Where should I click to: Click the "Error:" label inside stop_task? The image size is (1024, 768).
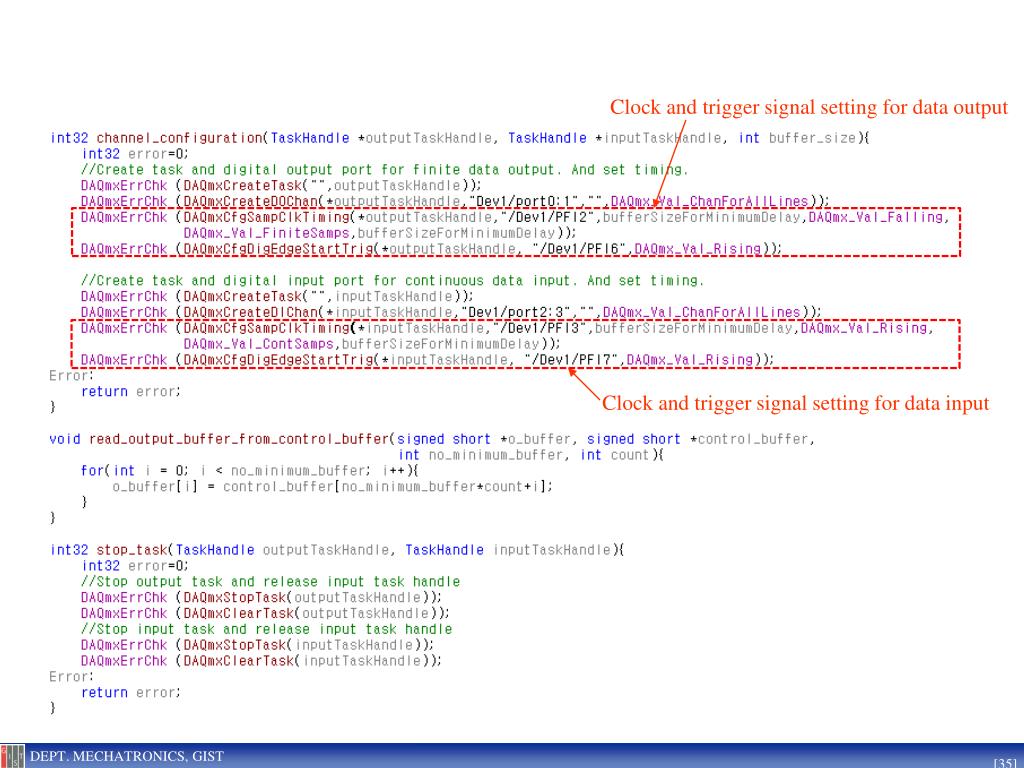pyautogui.click(x=71, y=677)
